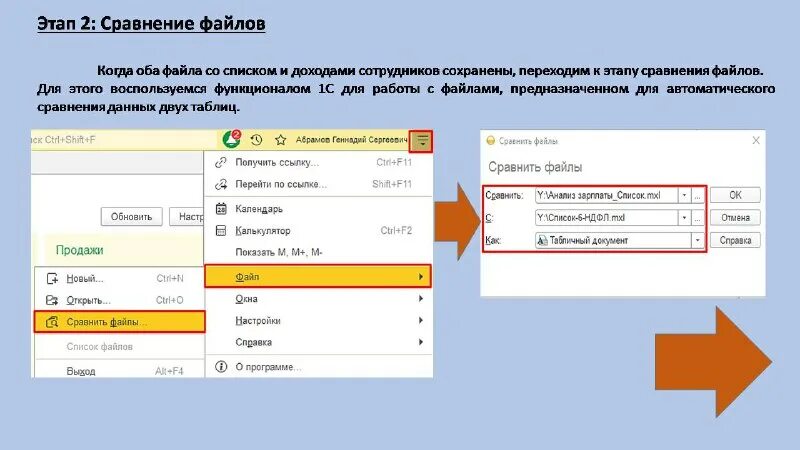
Task: Open the Как Табличный документ dropdown
Action: (x=697, y=240)
